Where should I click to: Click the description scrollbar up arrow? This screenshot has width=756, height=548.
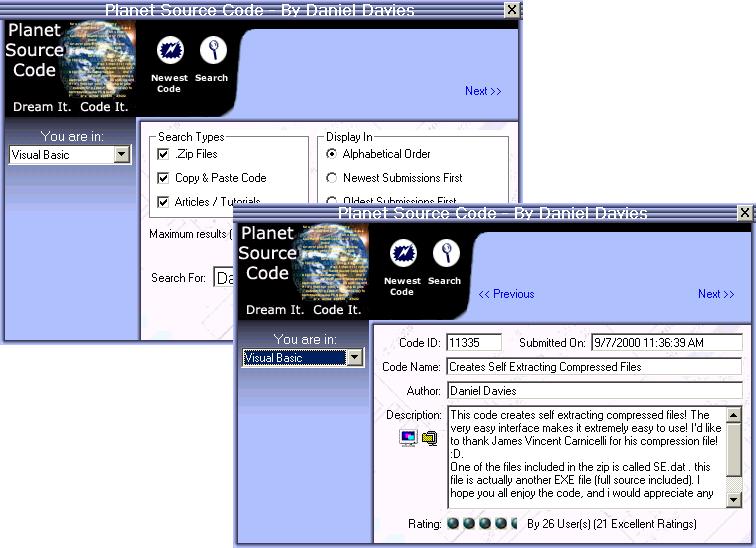click(733, 415)
